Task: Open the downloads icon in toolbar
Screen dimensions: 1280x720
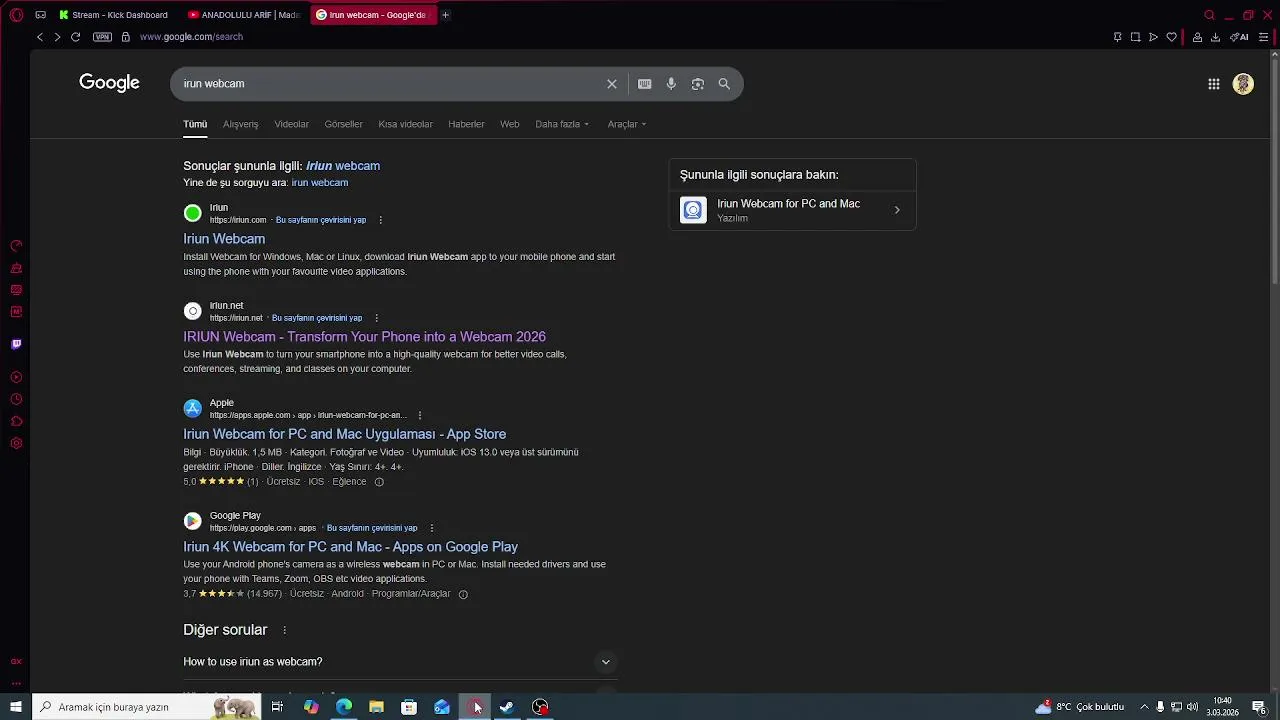Action: click(x=1215, y=37)
